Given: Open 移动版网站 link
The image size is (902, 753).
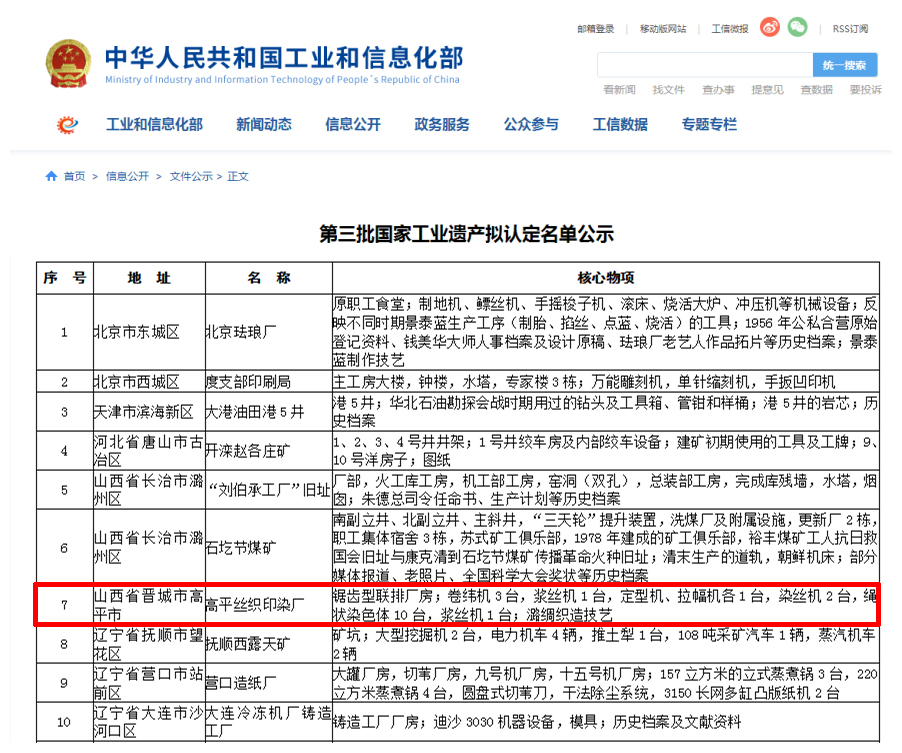Looking at the screenshot, I should (x=663, y=29).
